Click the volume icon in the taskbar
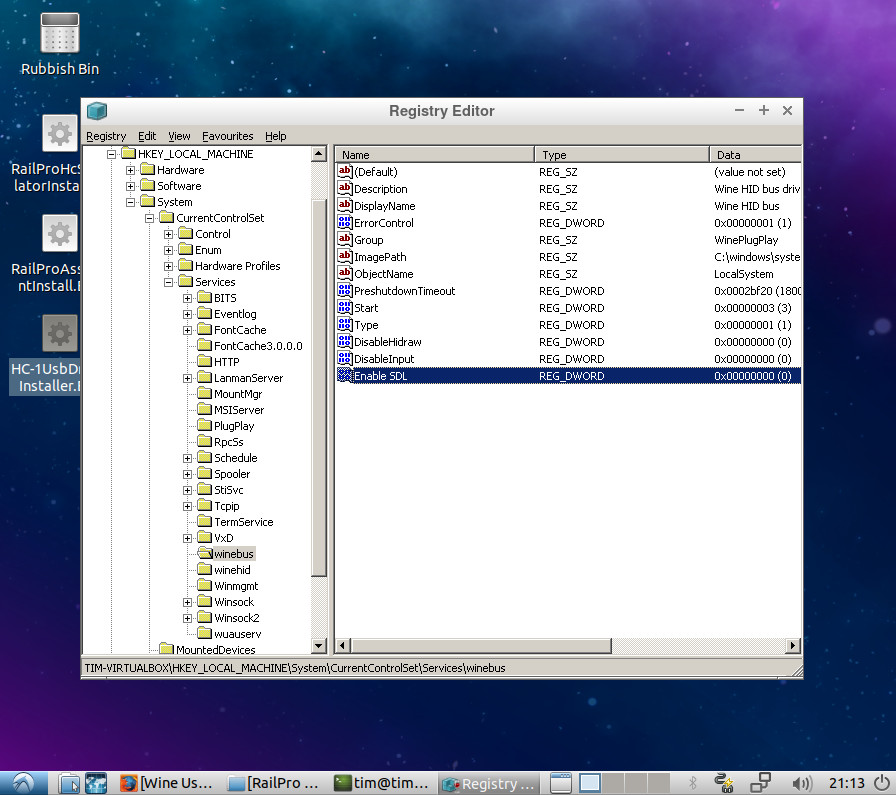 pyautogui.click(x=802, y=783)
